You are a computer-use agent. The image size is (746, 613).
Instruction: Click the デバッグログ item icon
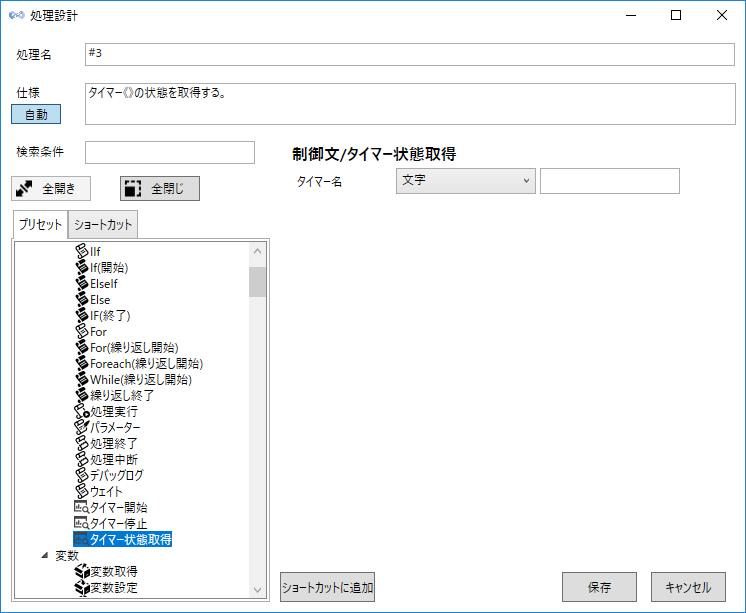(81, 475)
